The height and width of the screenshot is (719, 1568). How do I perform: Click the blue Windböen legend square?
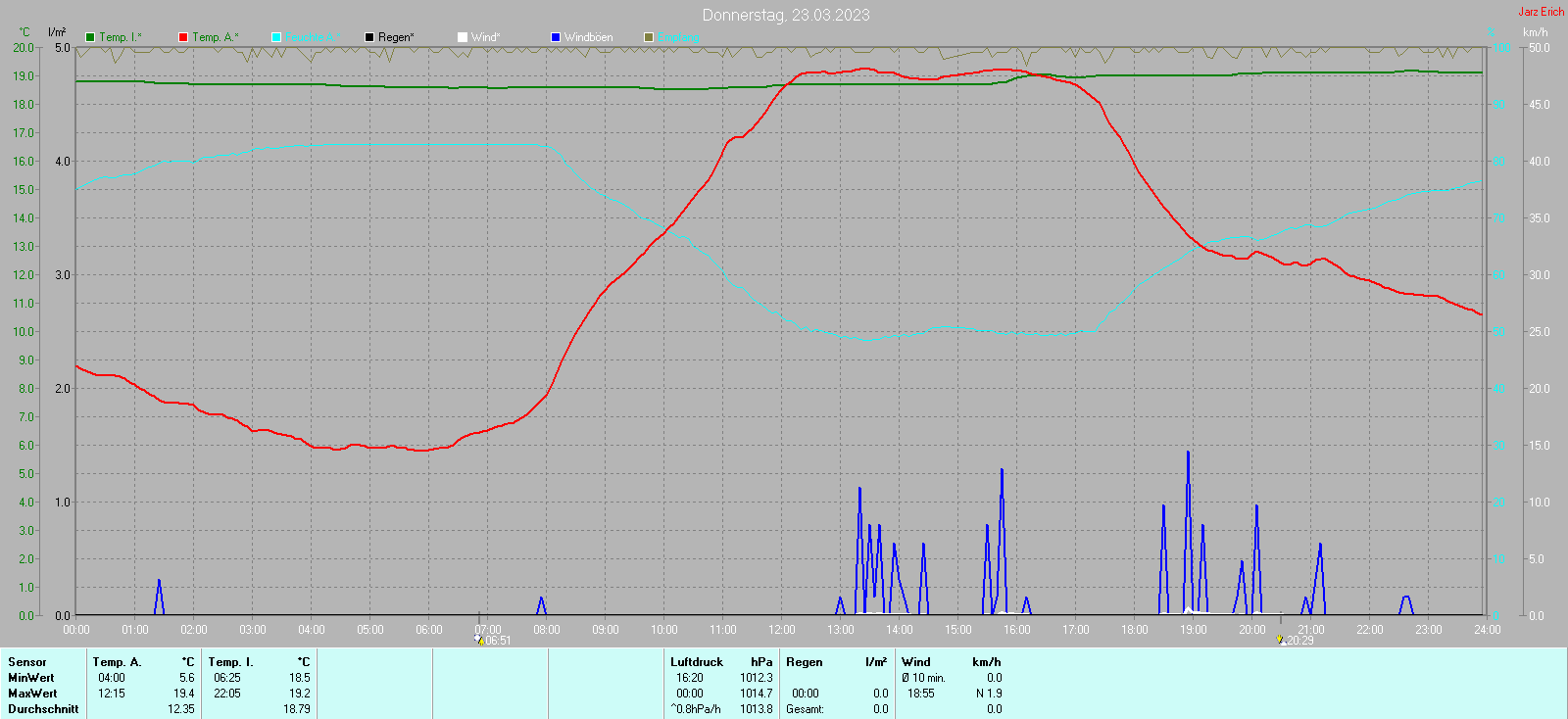click(556, 37)
